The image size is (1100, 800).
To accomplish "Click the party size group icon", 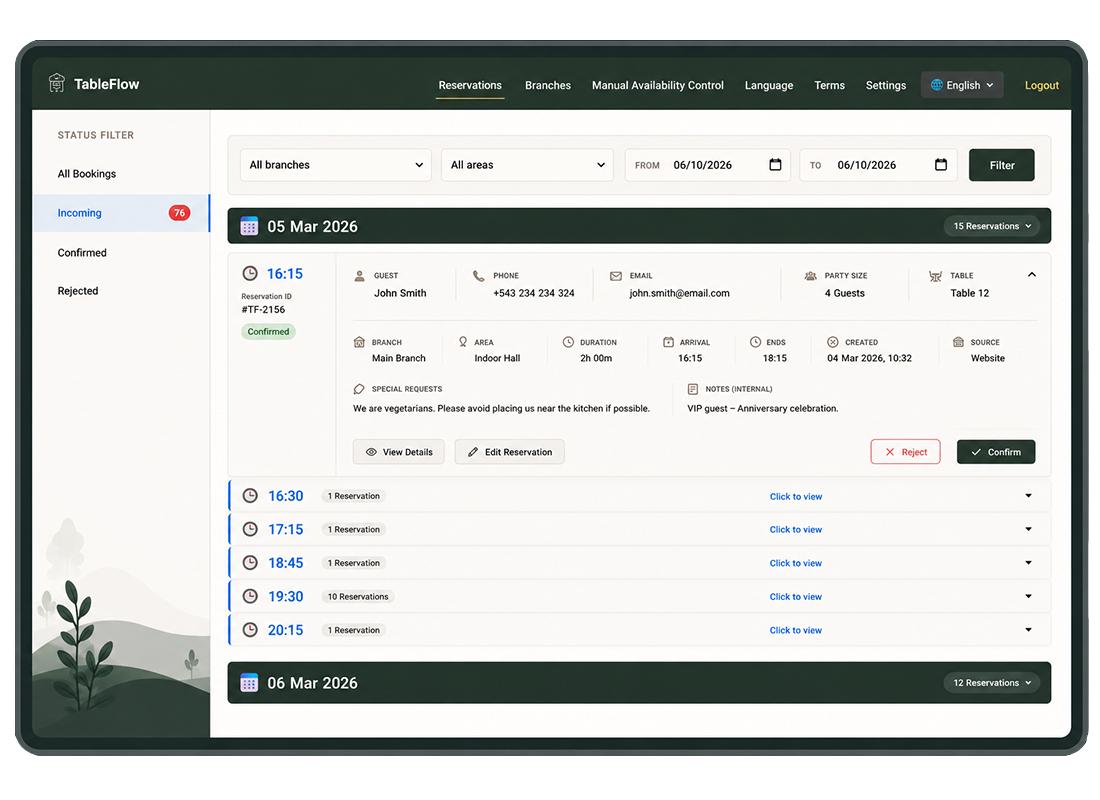I will 810,276.
